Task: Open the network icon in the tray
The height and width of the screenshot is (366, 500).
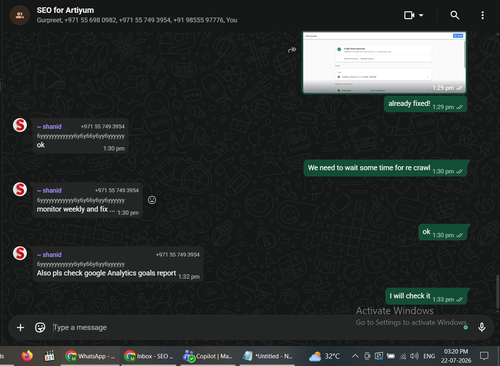Action: tap(403, 356)
